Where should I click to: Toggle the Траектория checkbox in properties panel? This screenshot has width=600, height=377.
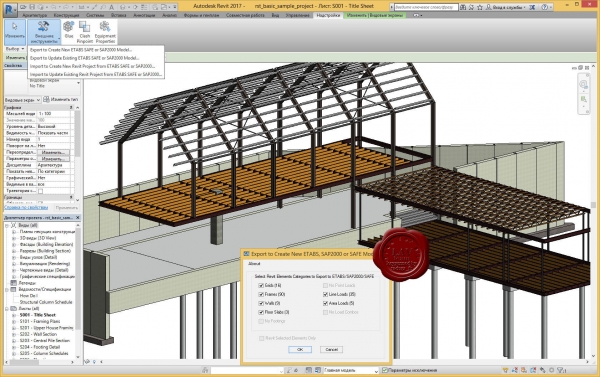click(x=41, y=191)
